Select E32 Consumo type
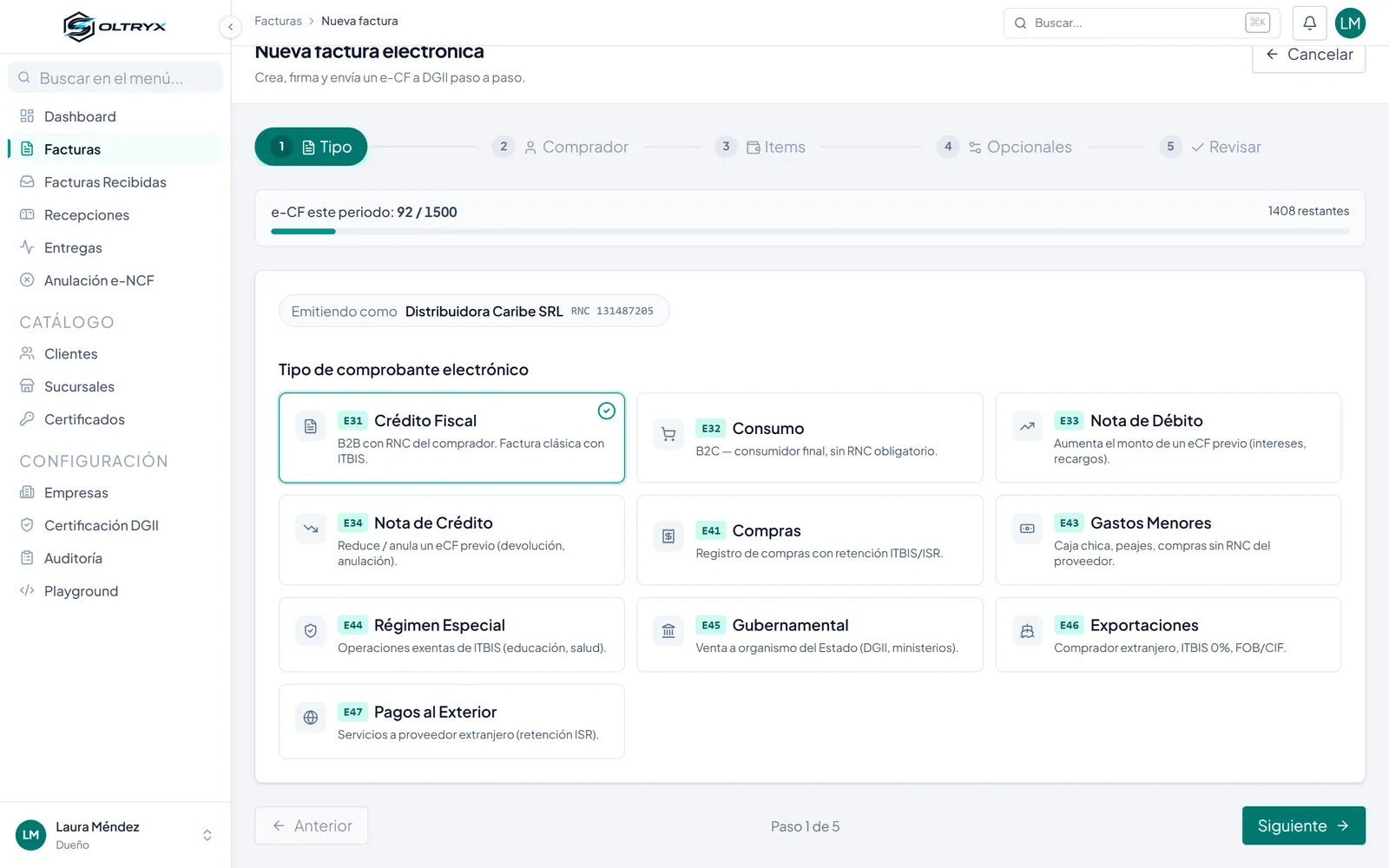The image size is (1389, 868). (x=810, y=437)
